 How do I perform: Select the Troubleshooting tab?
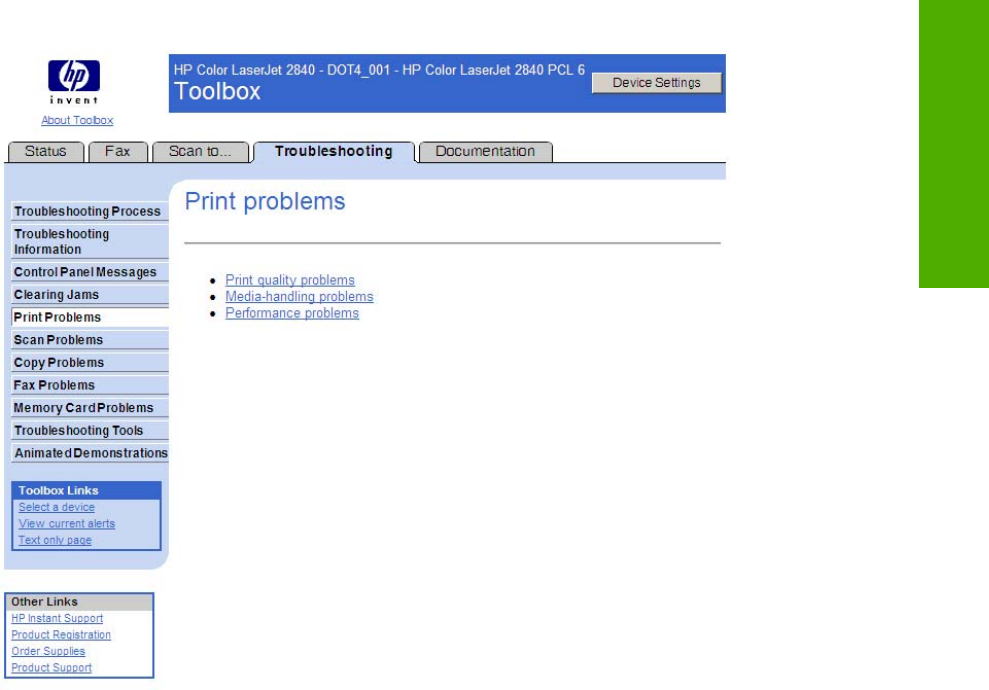click(334, 151)
